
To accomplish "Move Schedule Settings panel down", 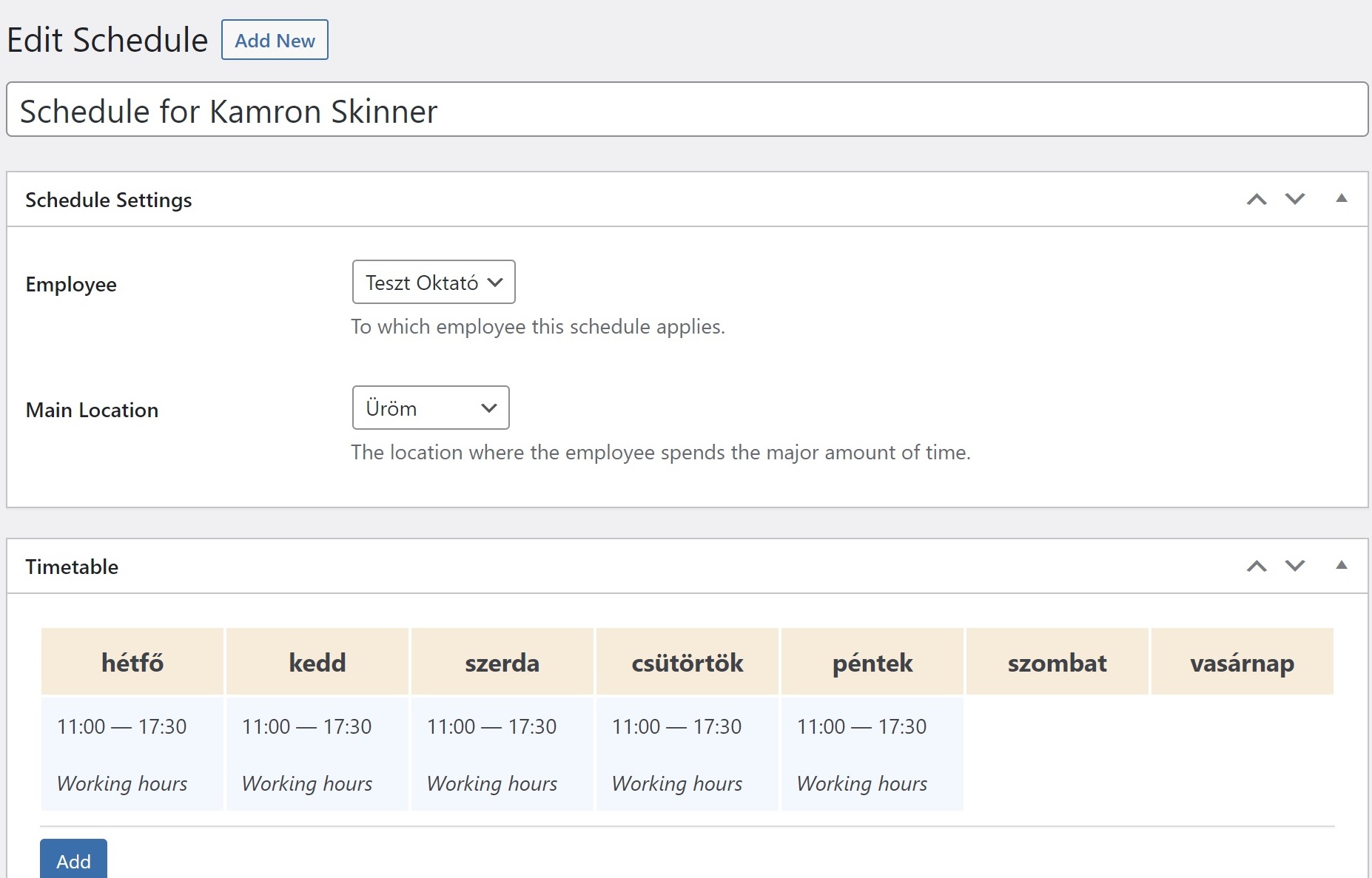I will pos(1294,200).
